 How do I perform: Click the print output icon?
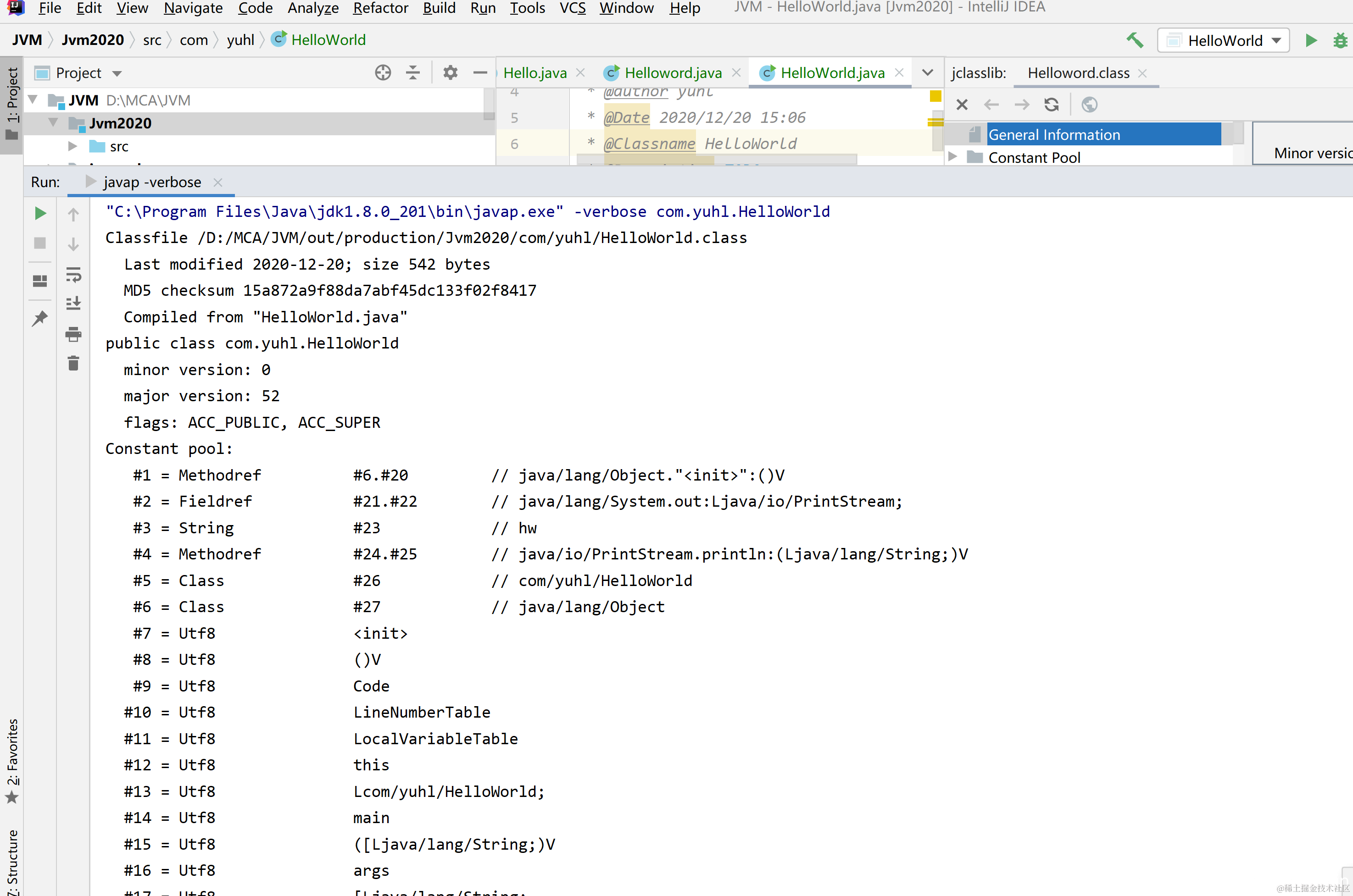point(73,334)
